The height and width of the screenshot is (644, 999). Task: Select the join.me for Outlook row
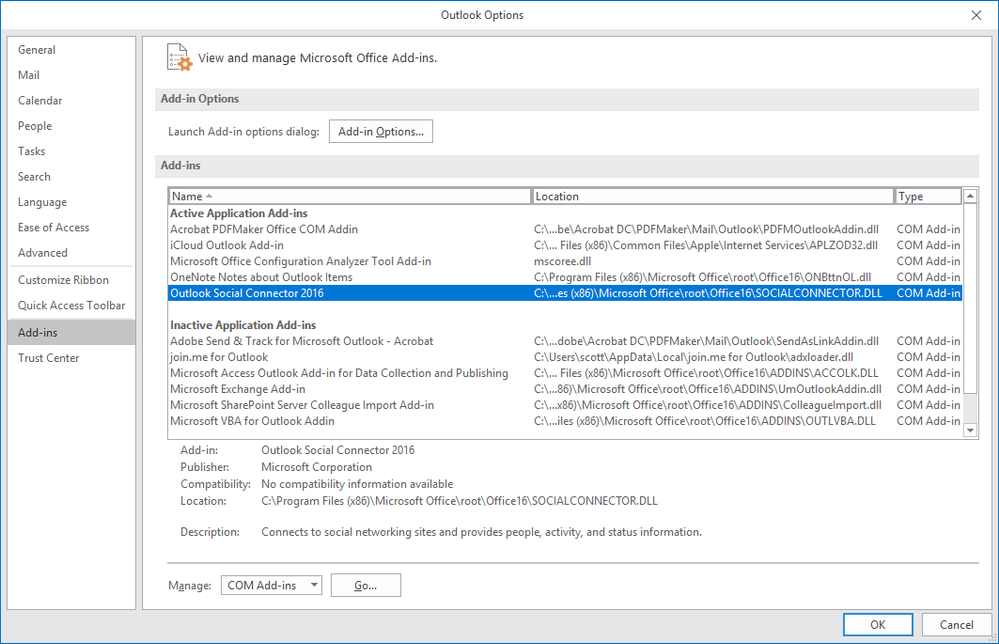pos(565,357)
